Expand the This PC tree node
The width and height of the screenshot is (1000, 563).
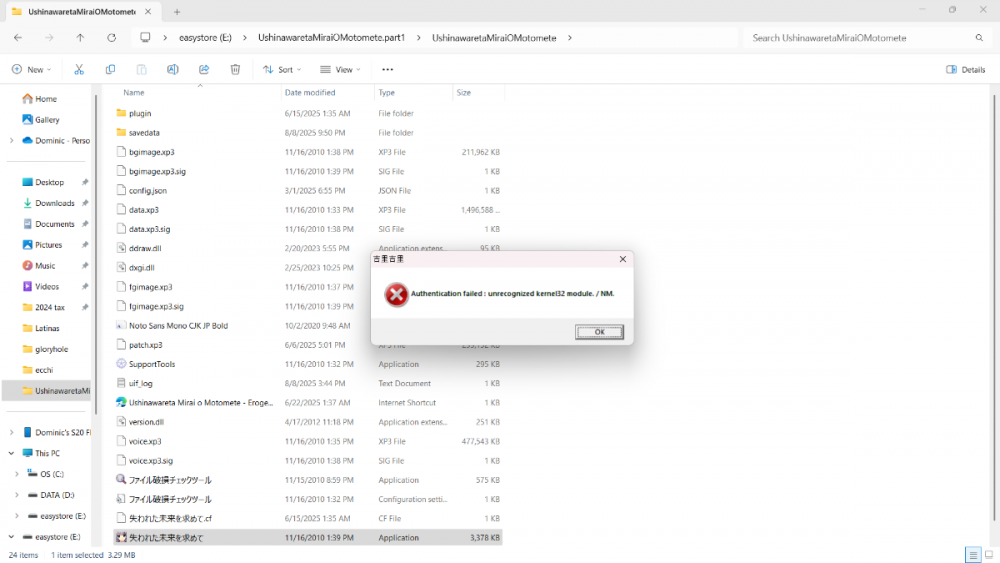[x=11, y=453]
